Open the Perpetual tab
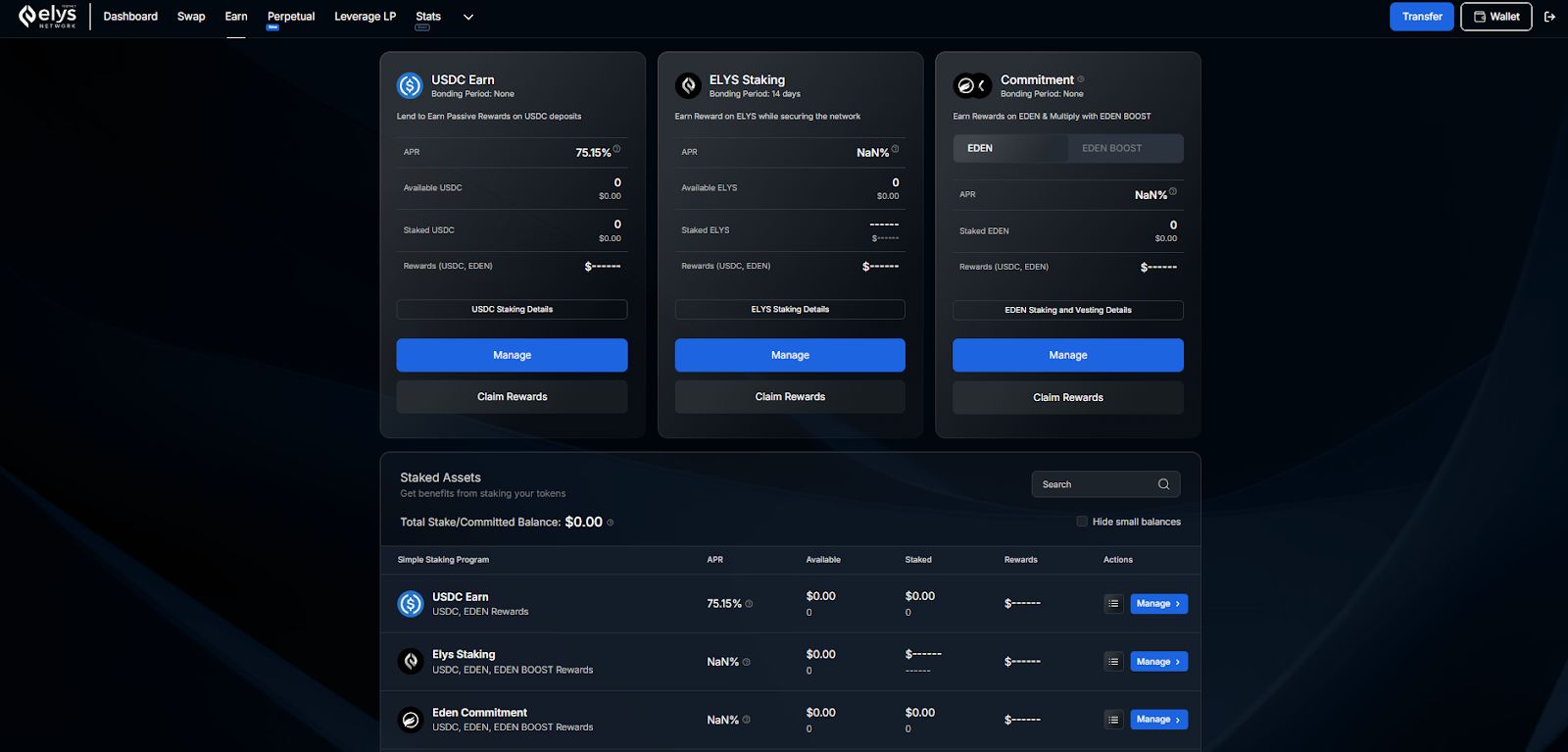 pos(291,17)
